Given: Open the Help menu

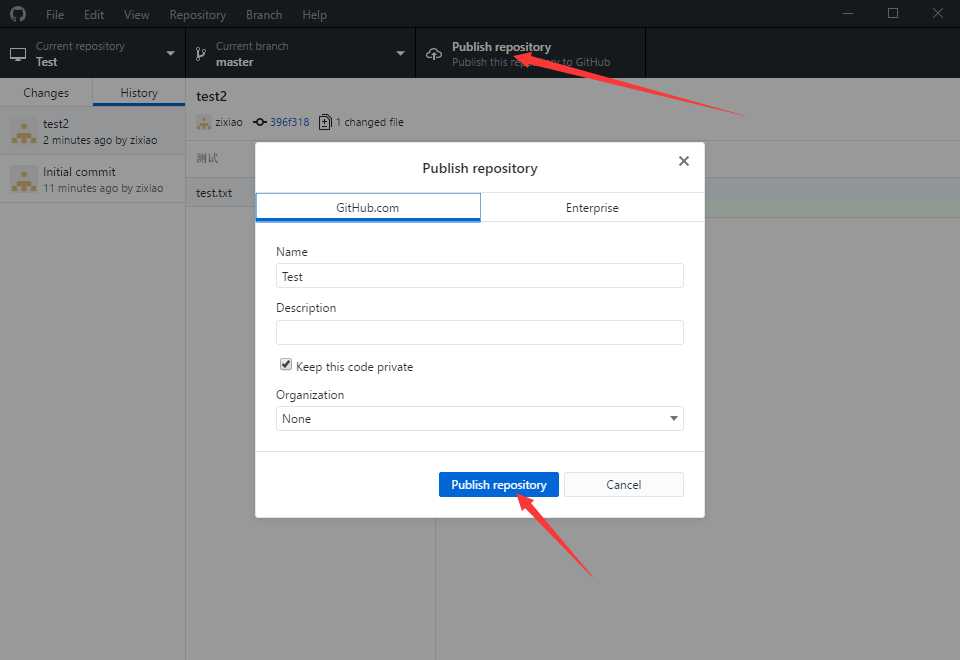Looking at the screenshot, I should point(314,15).
